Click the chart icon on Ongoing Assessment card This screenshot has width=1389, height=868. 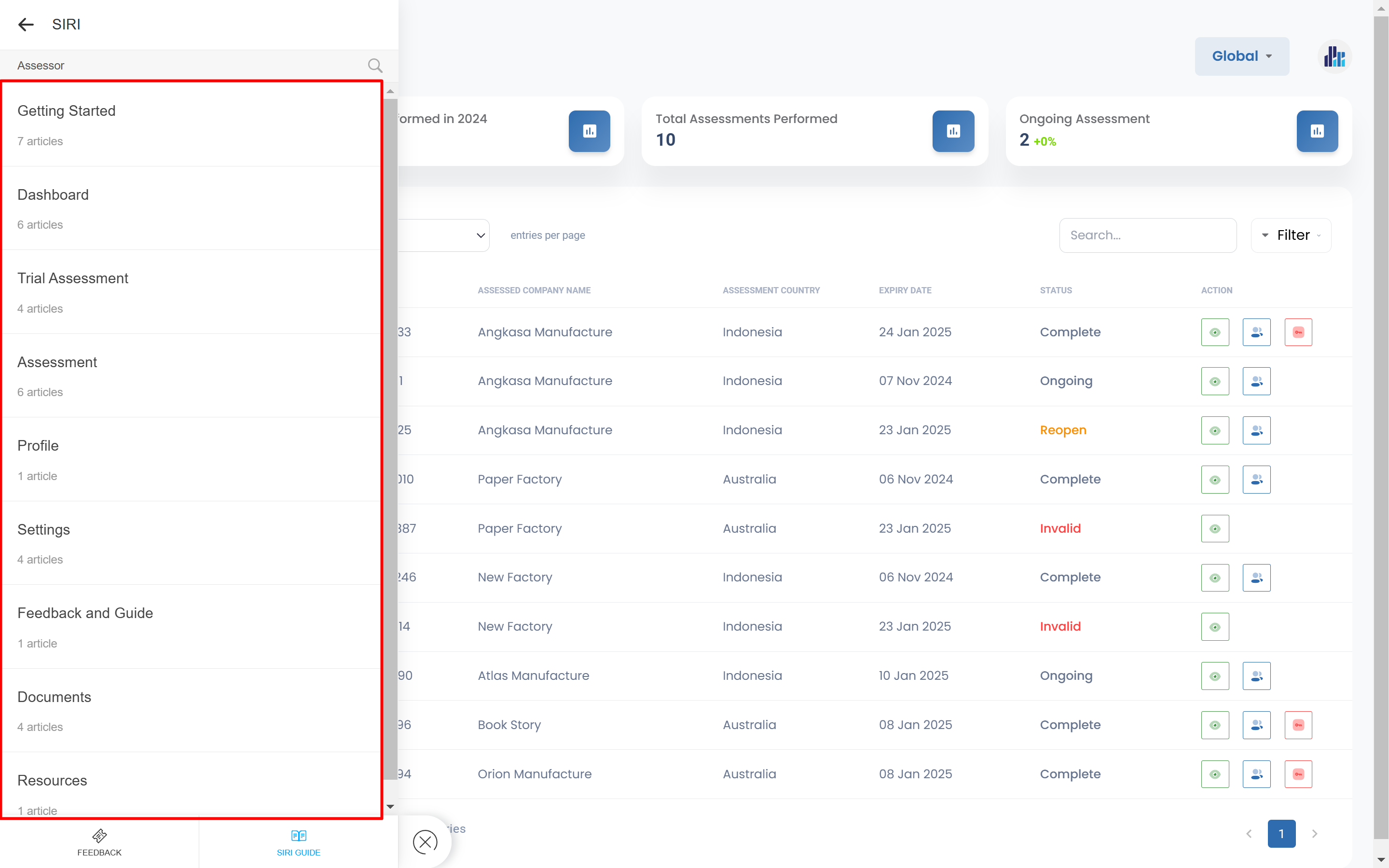point(1317,131)
